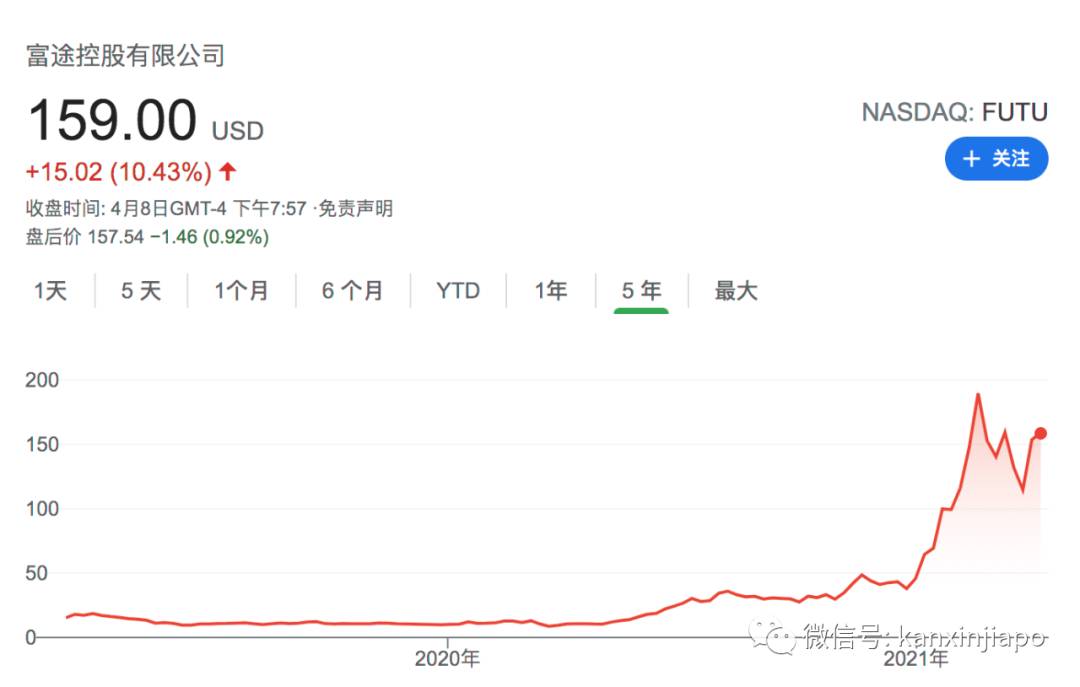The width and height of the screenshot is (1080, 687).
Task: View the 6个月 price chart
Action: click(352, 290)
